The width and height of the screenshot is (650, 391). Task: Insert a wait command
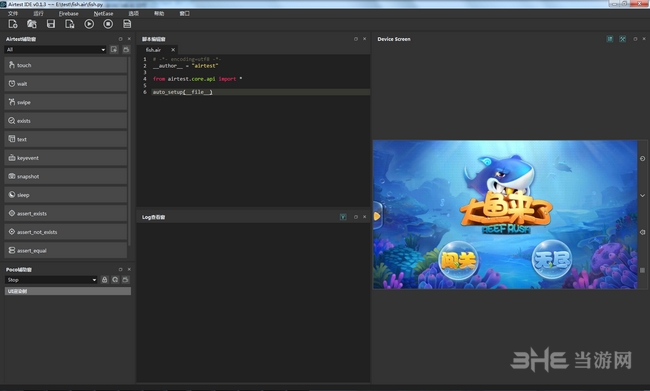tap(65, 84)
